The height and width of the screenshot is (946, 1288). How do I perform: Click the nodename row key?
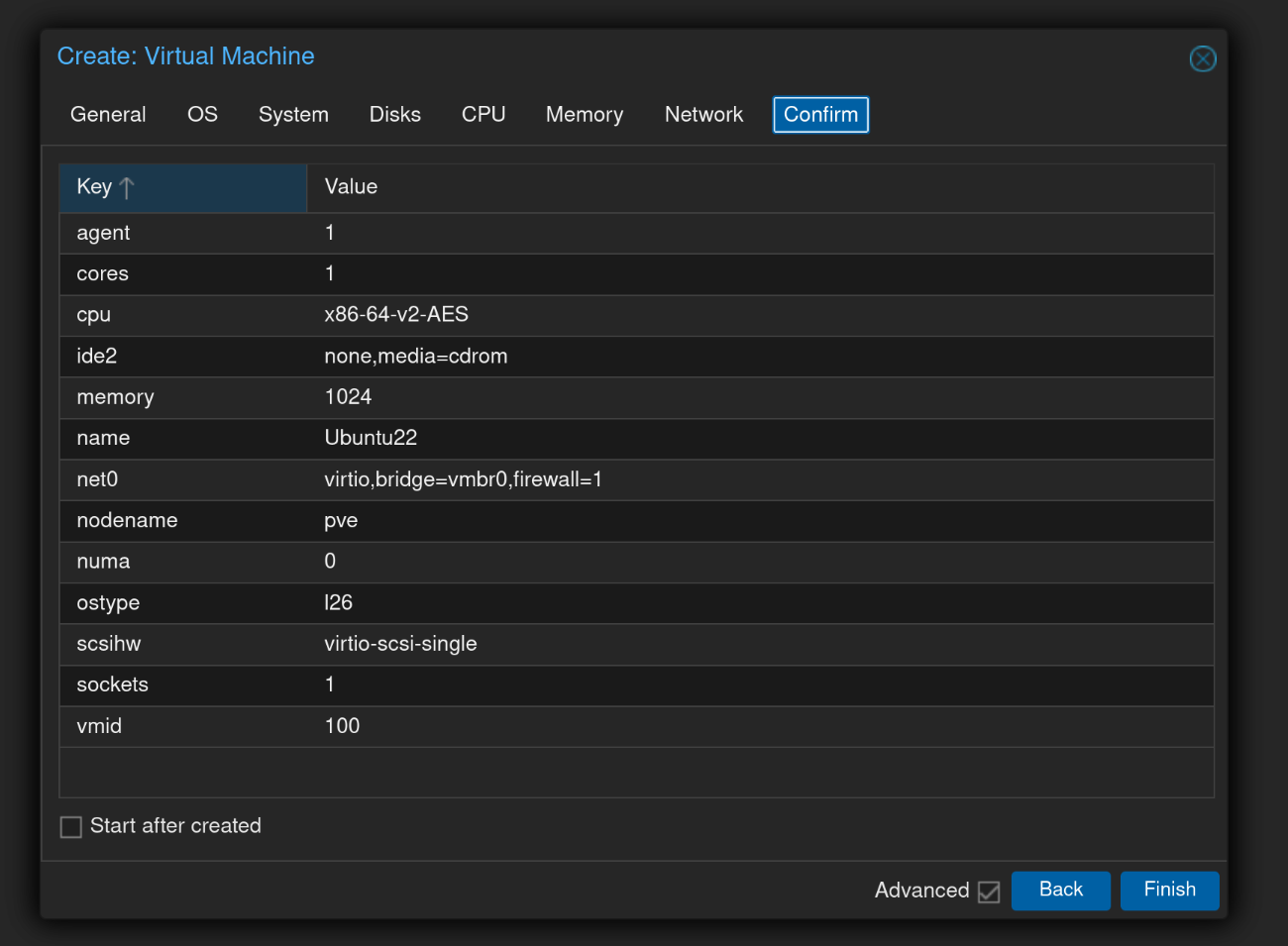(127, 521)
